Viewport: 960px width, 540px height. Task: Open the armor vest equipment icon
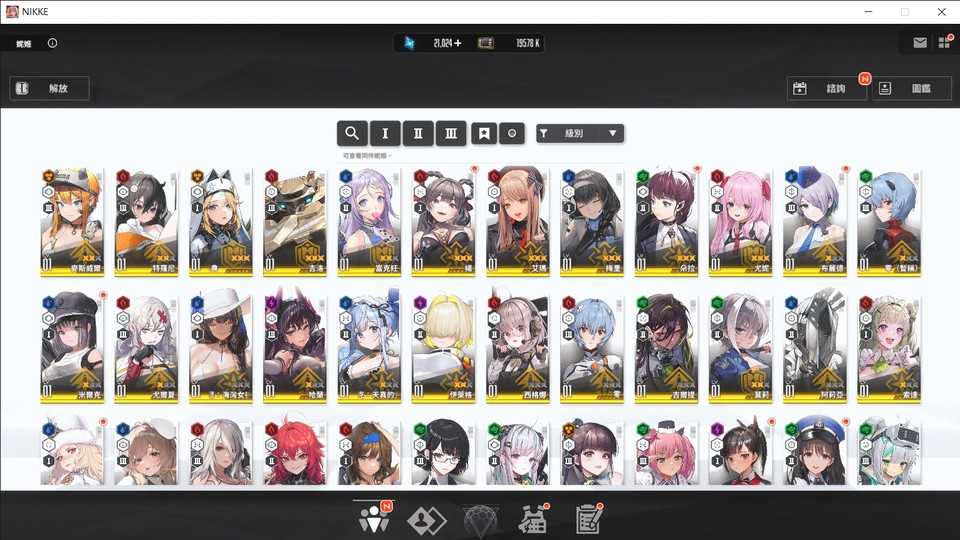click(532, 519)
